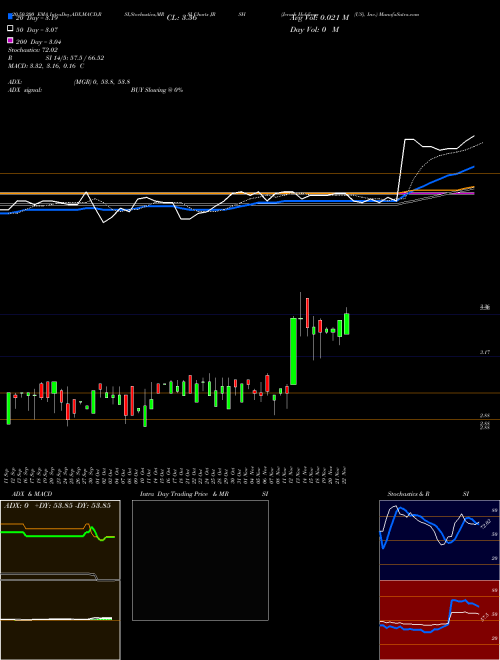Click the large green breakout candlestick
The width and height of the screenshot is (500, 660).
[293, 351]
